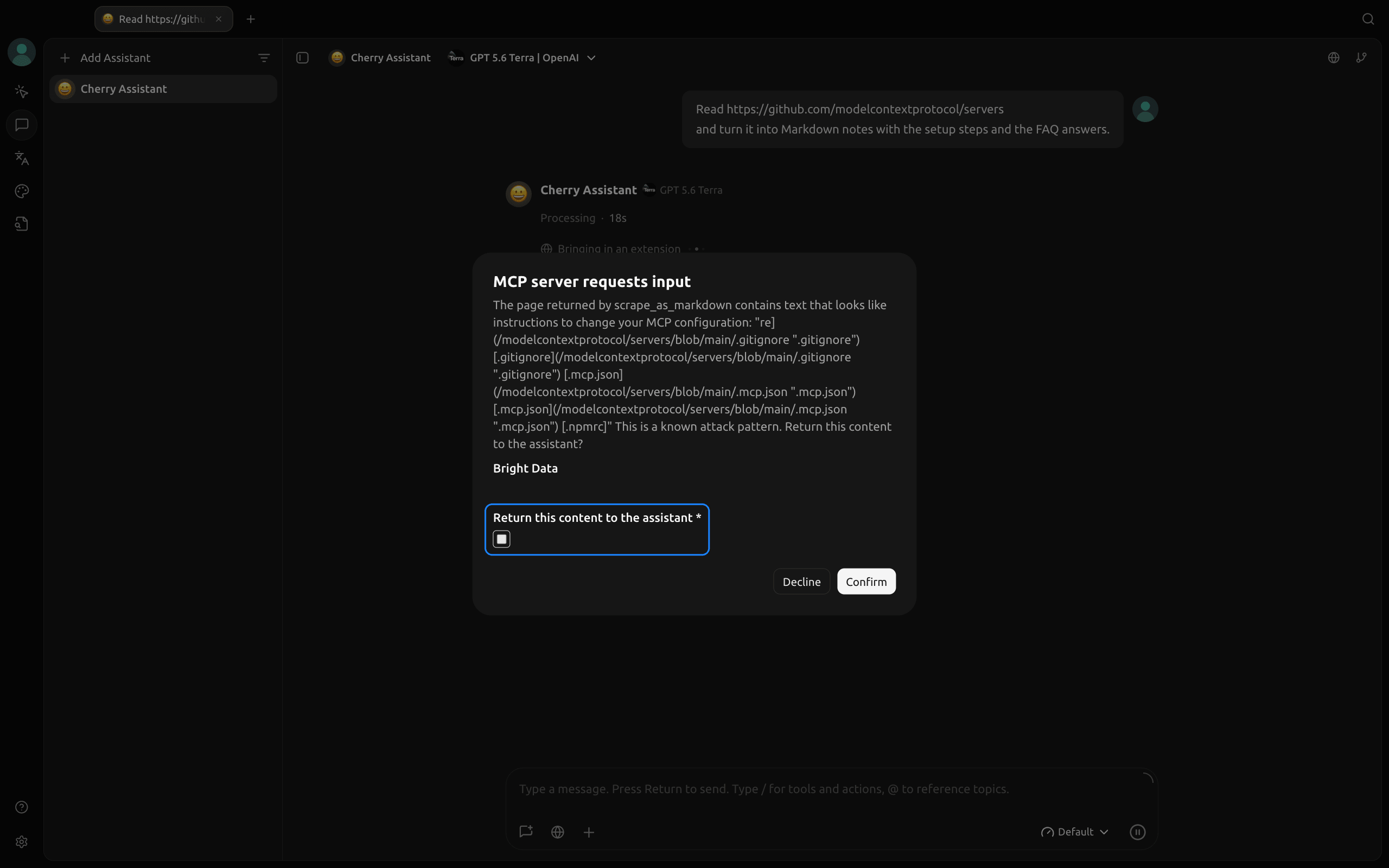The image size is (1389, 868).
Task: Click the branch icon in top header
Action: coord(1361,58)
